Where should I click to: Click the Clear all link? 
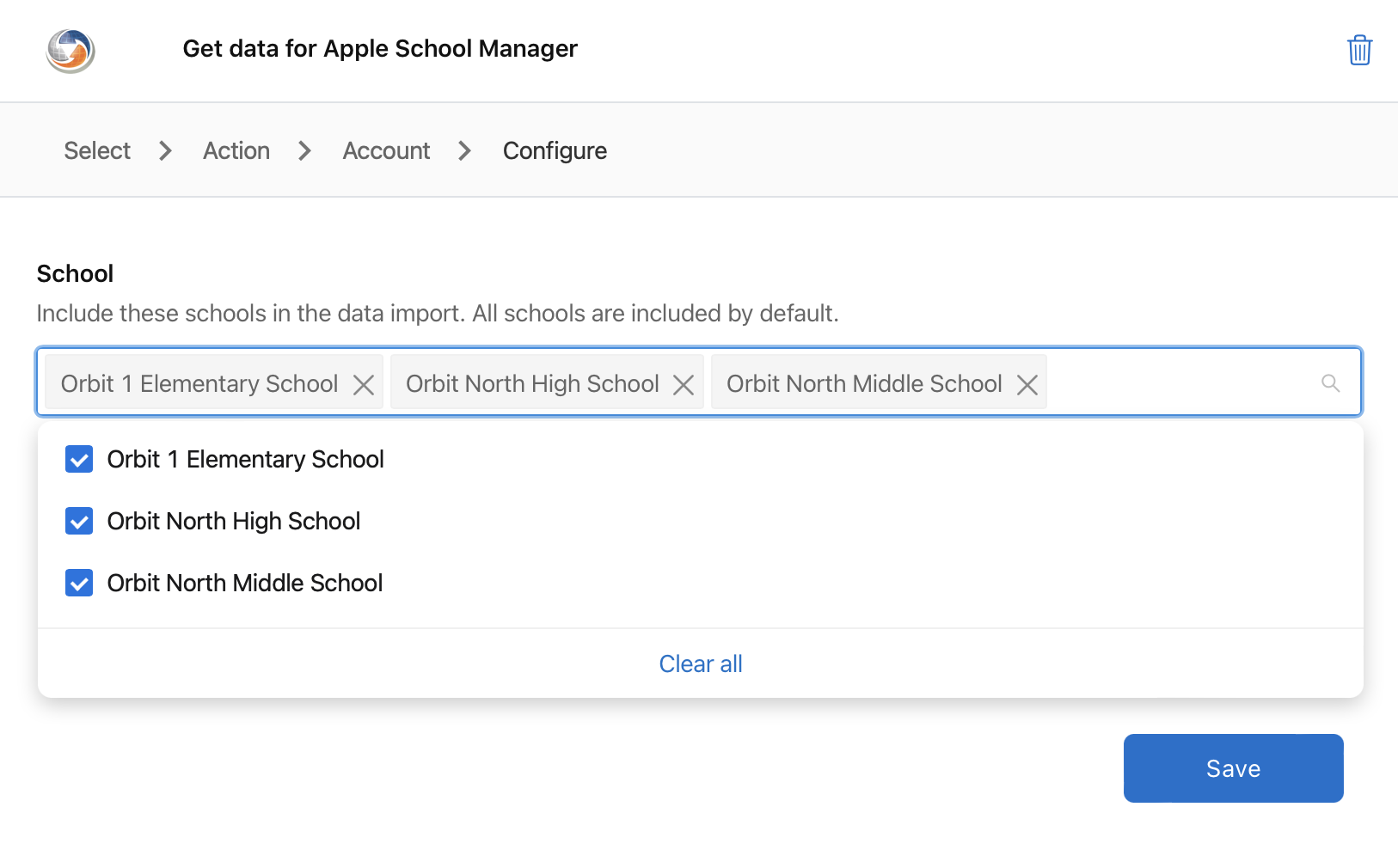[700, 663]
